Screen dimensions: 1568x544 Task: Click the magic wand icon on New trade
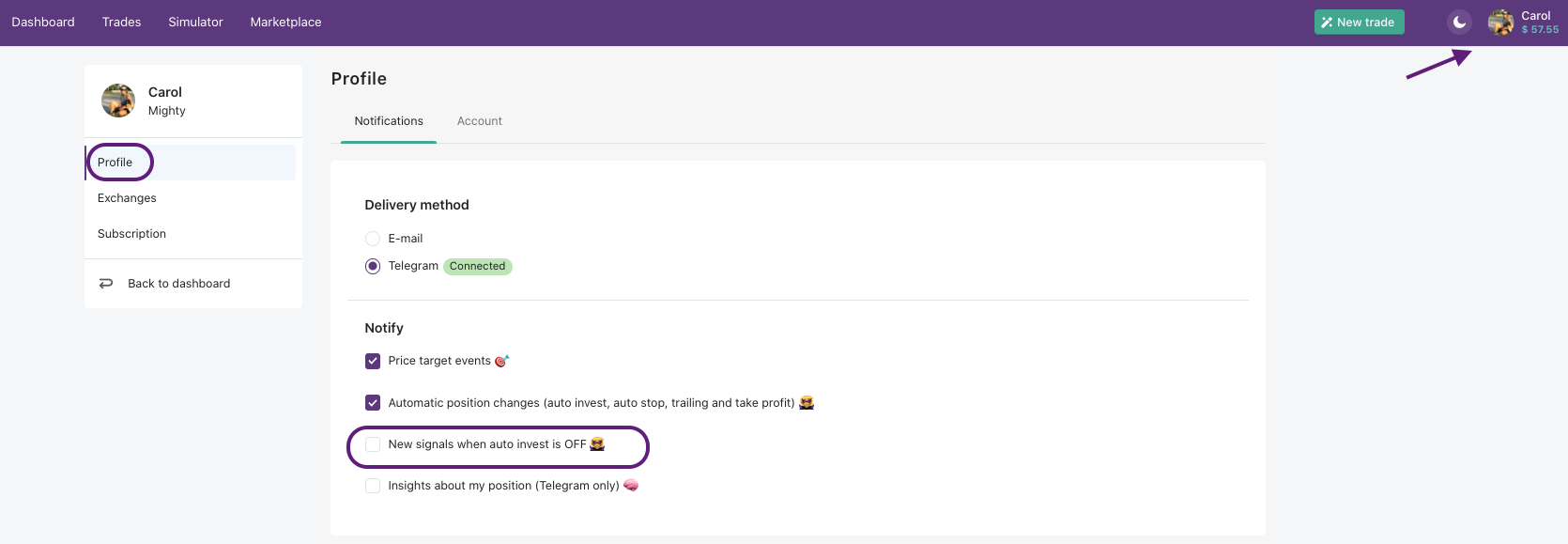tap(1327, 23)
